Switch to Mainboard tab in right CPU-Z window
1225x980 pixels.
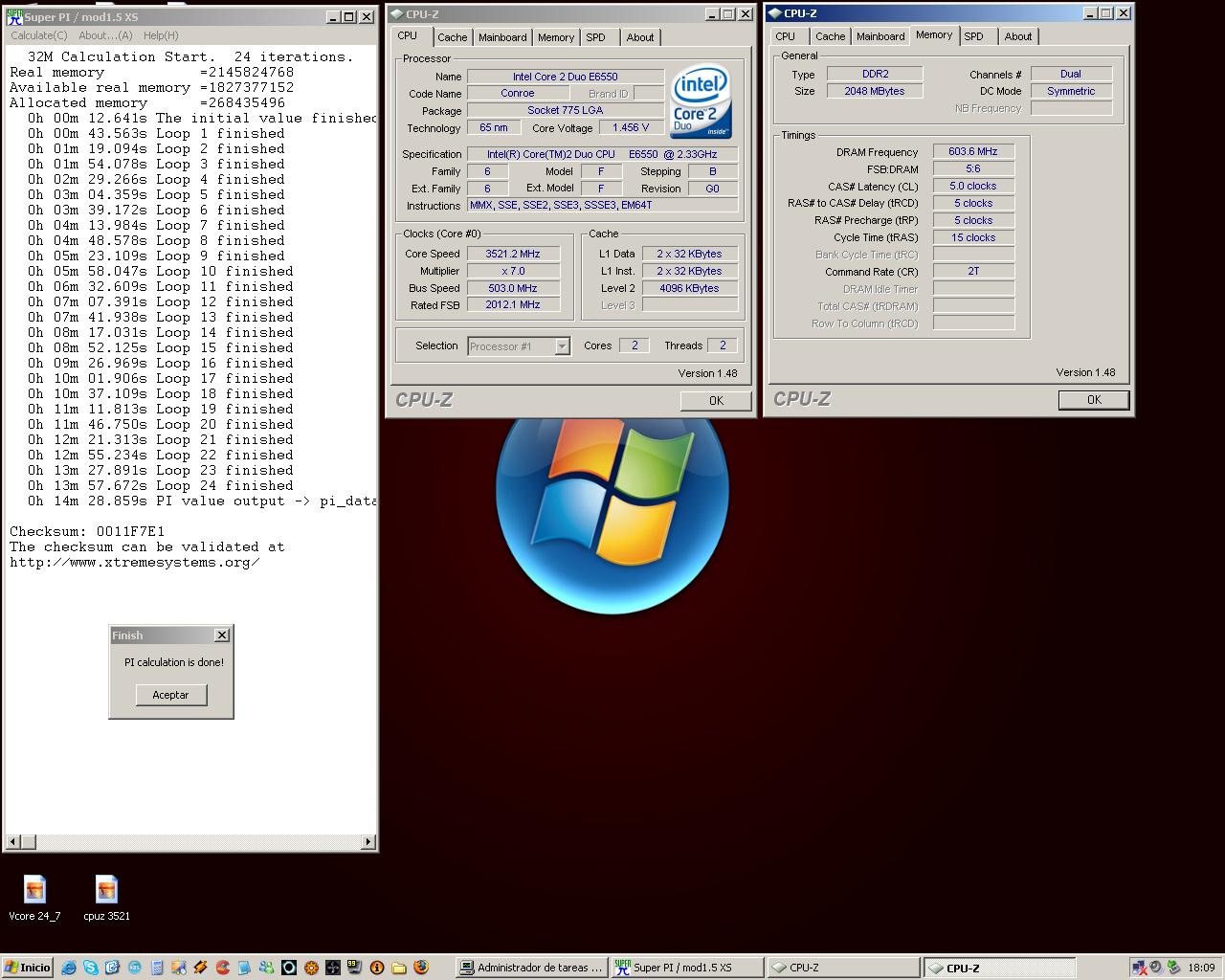[x=880, y=36]
